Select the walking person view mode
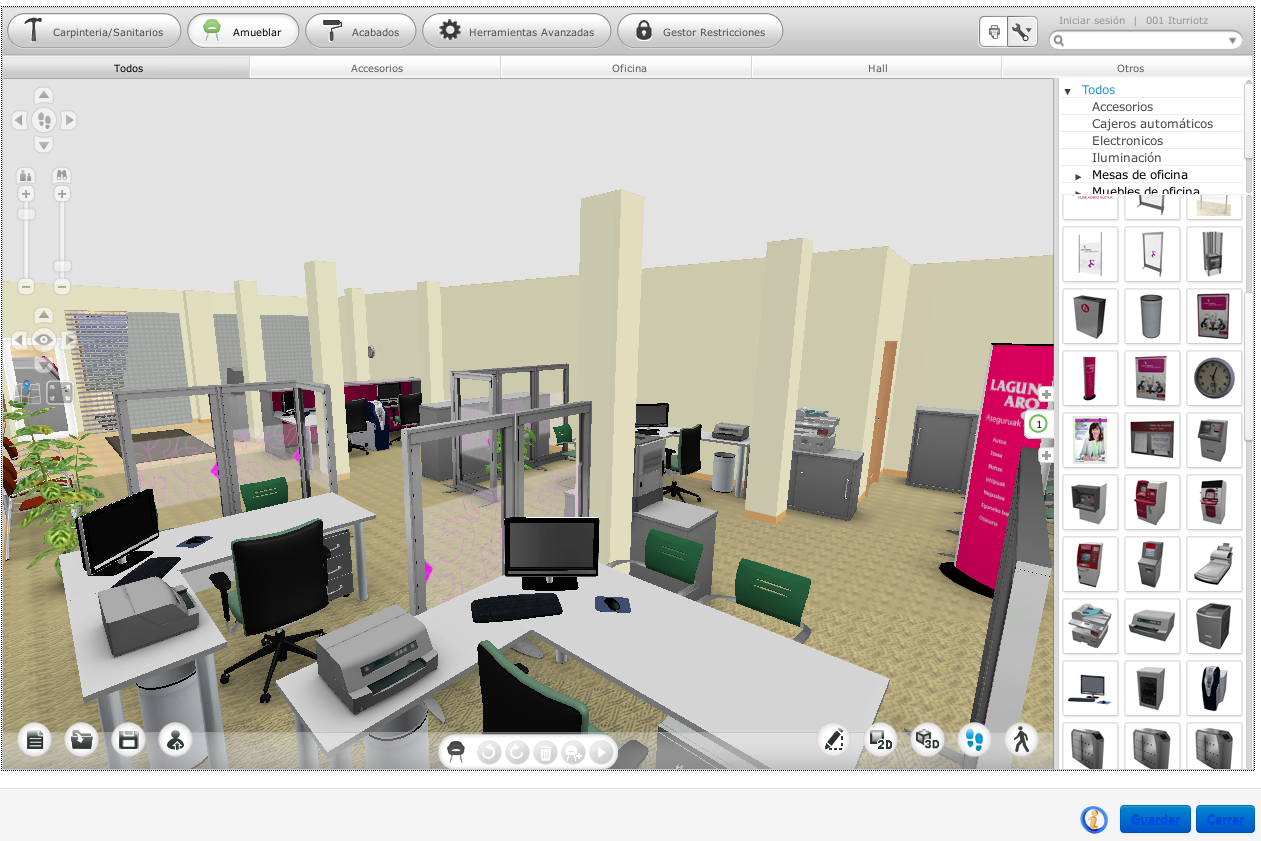The image size is (1261, 841). (1021, 740)
